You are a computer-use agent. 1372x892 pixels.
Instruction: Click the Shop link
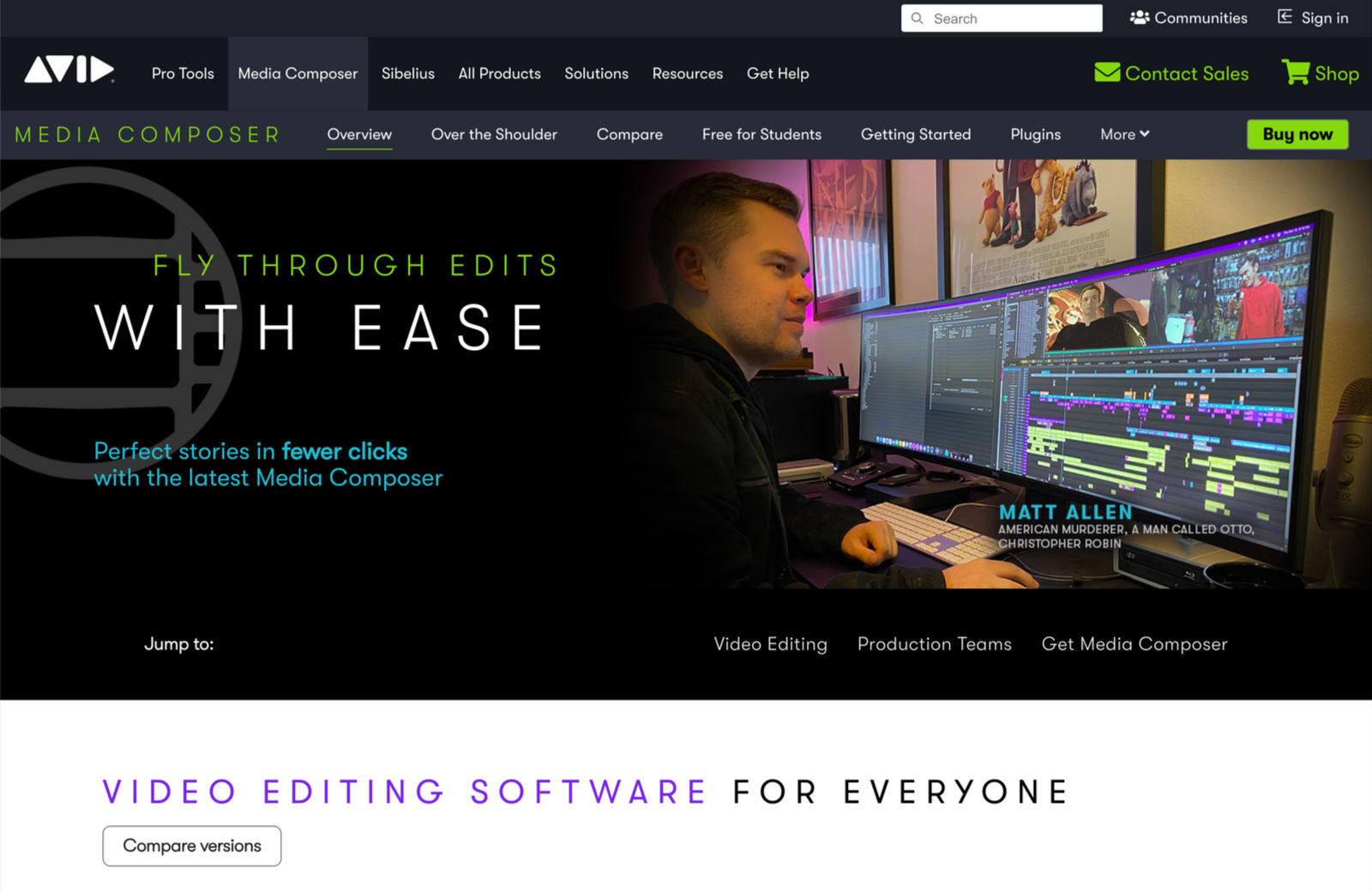pyautogui.click(x=1337, y=74)
